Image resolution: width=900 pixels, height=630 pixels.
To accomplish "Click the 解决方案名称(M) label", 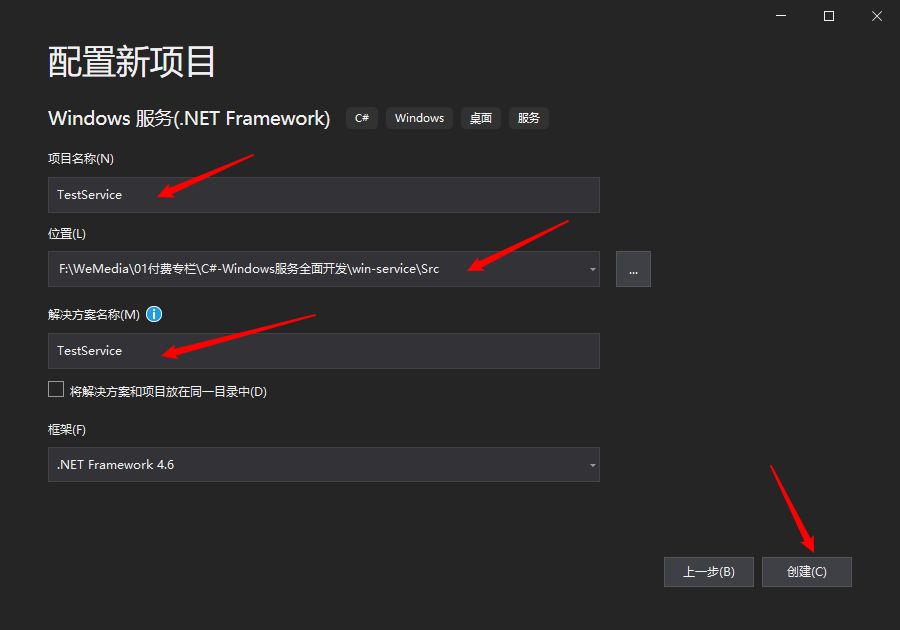I will coord(94,314).
